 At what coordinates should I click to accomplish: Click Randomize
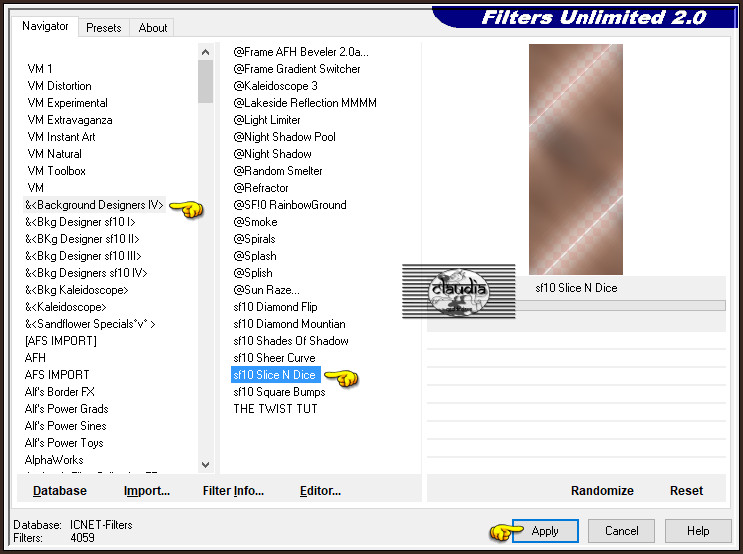(x=602, y=490)
